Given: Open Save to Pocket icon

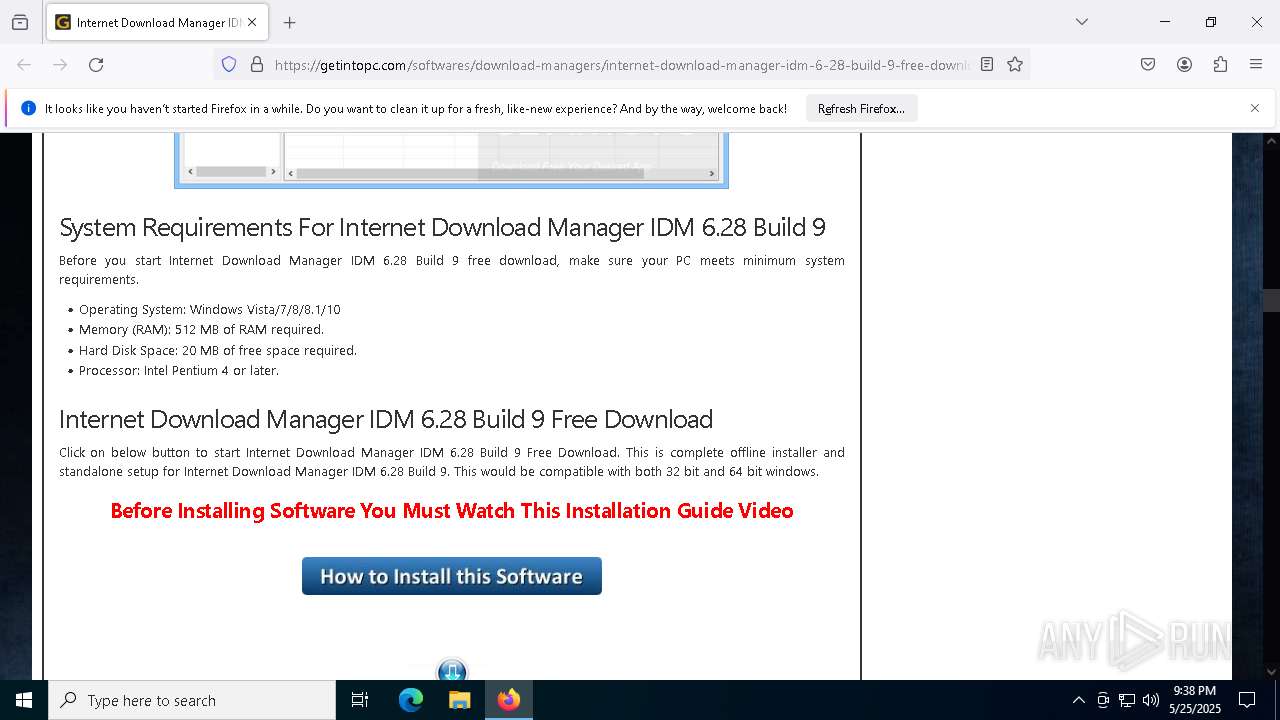Looking at the screenshot, I should point(1148,65).
